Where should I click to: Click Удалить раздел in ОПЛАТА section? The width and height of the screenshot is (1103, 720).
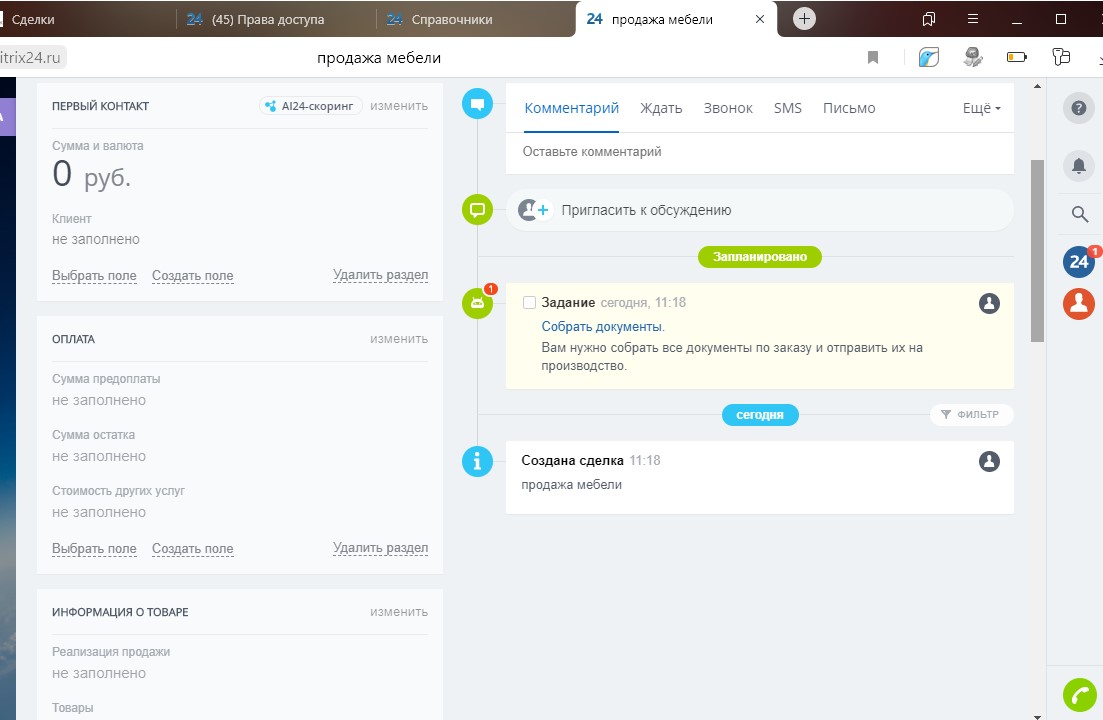381,548
